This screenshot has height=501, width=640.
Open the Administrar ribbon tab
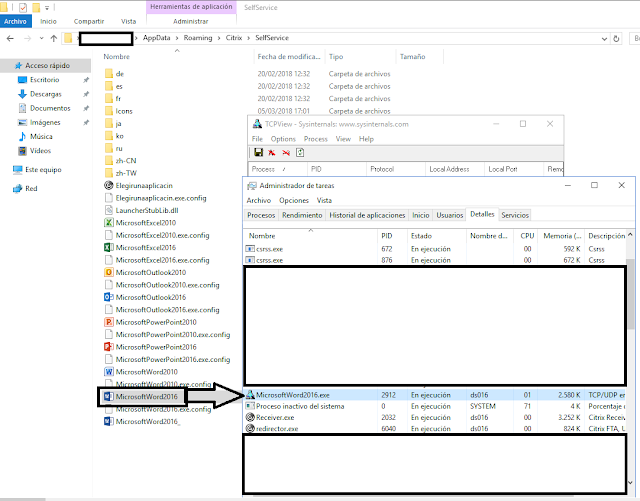click(x=191, y=21)
